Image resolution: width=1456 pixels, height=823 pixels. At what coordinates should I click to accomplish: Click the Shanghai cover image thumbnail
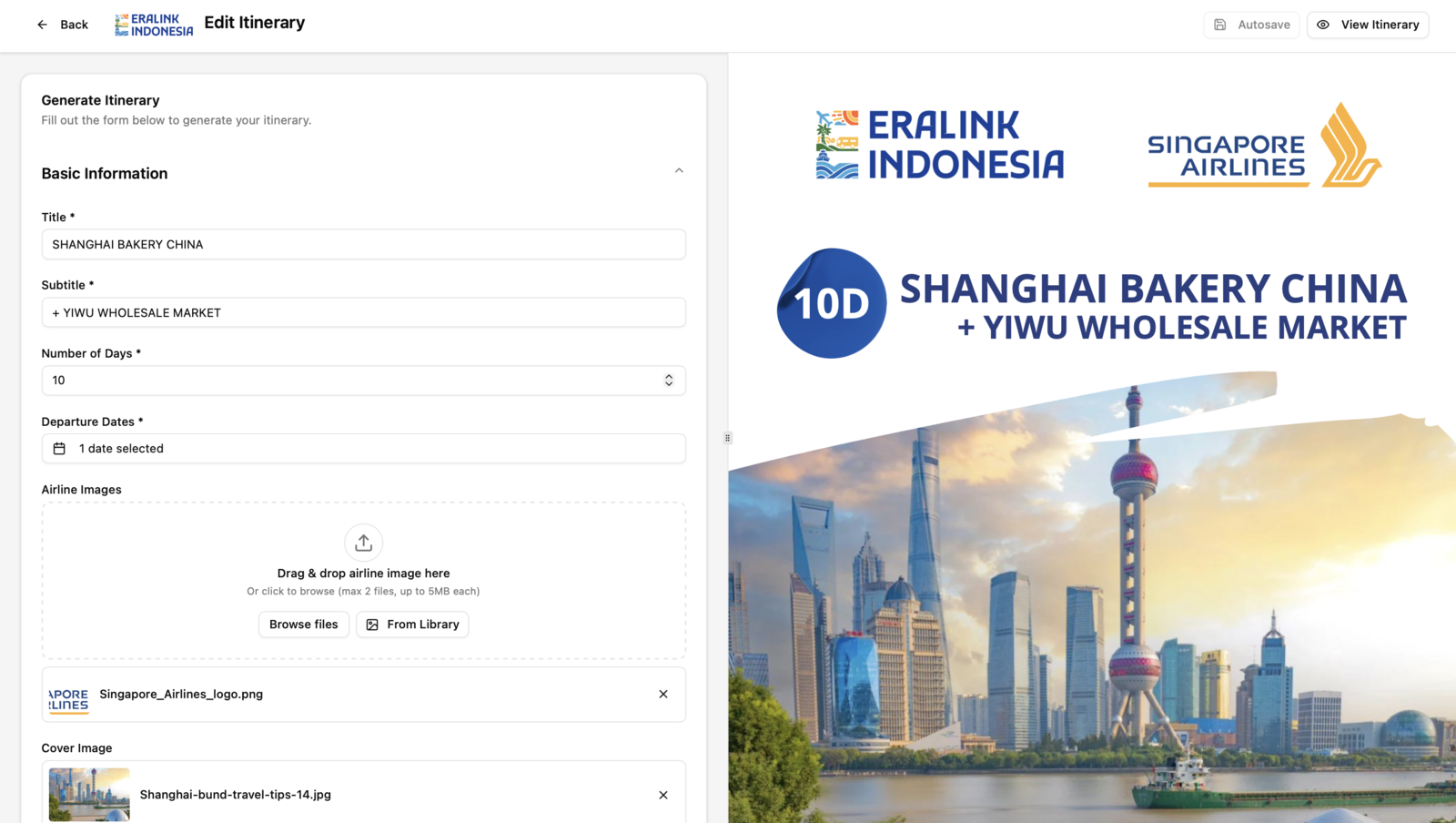tap(89, 795)
